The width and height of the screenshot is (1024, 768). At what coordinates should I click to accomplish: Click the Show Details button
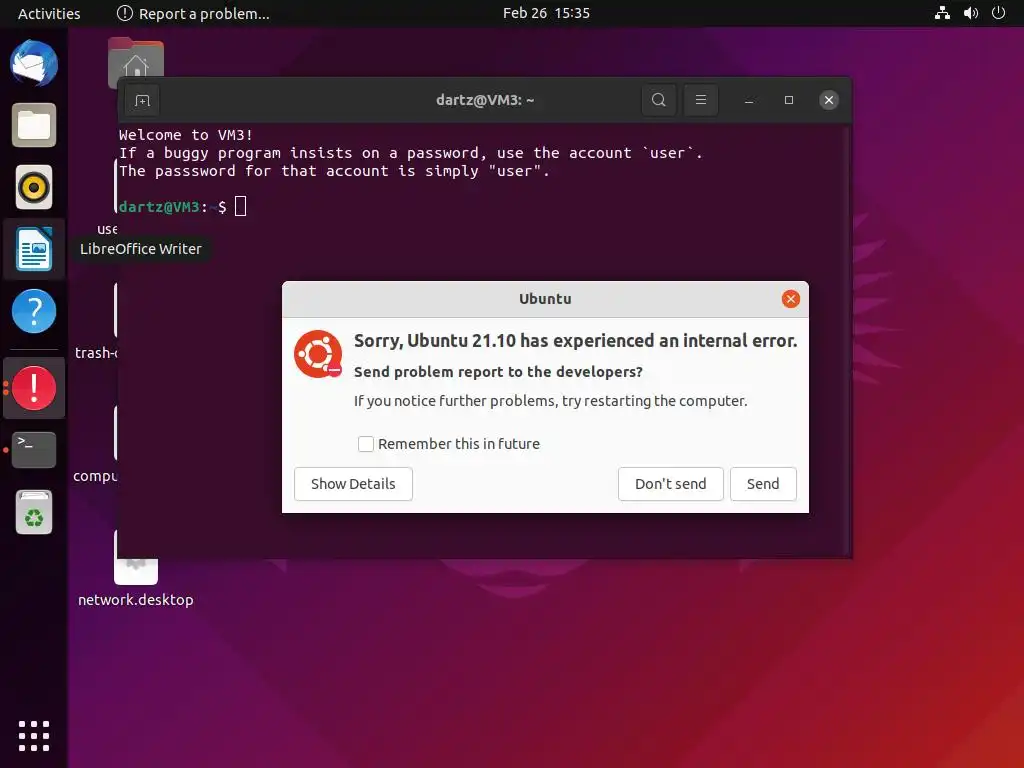(353, 484)
